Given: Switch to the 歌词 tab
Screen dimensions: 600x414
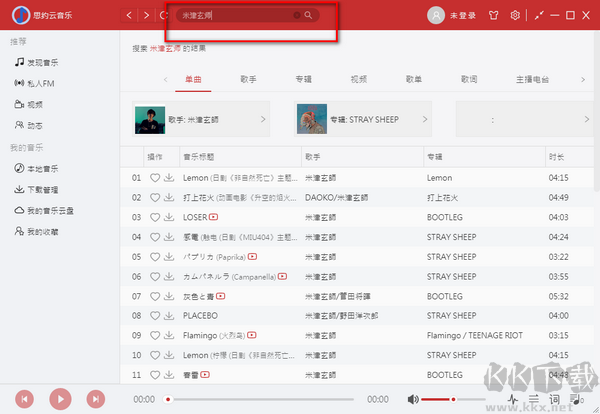Looking at the screenshot, I should [468, 79].
